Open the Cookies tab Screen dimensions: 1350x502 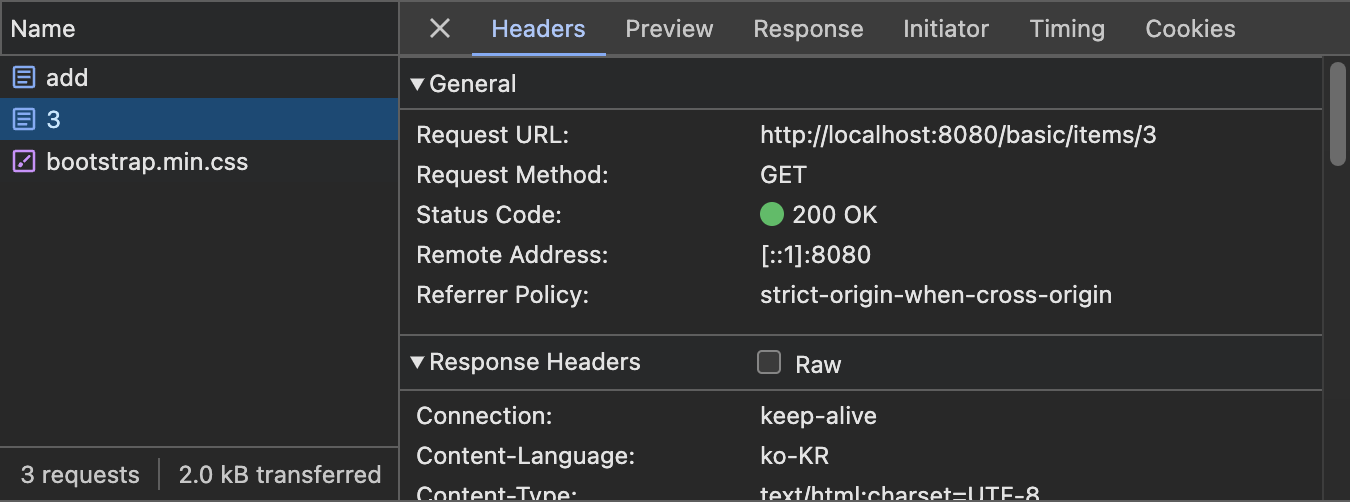tap(1190, 29)
